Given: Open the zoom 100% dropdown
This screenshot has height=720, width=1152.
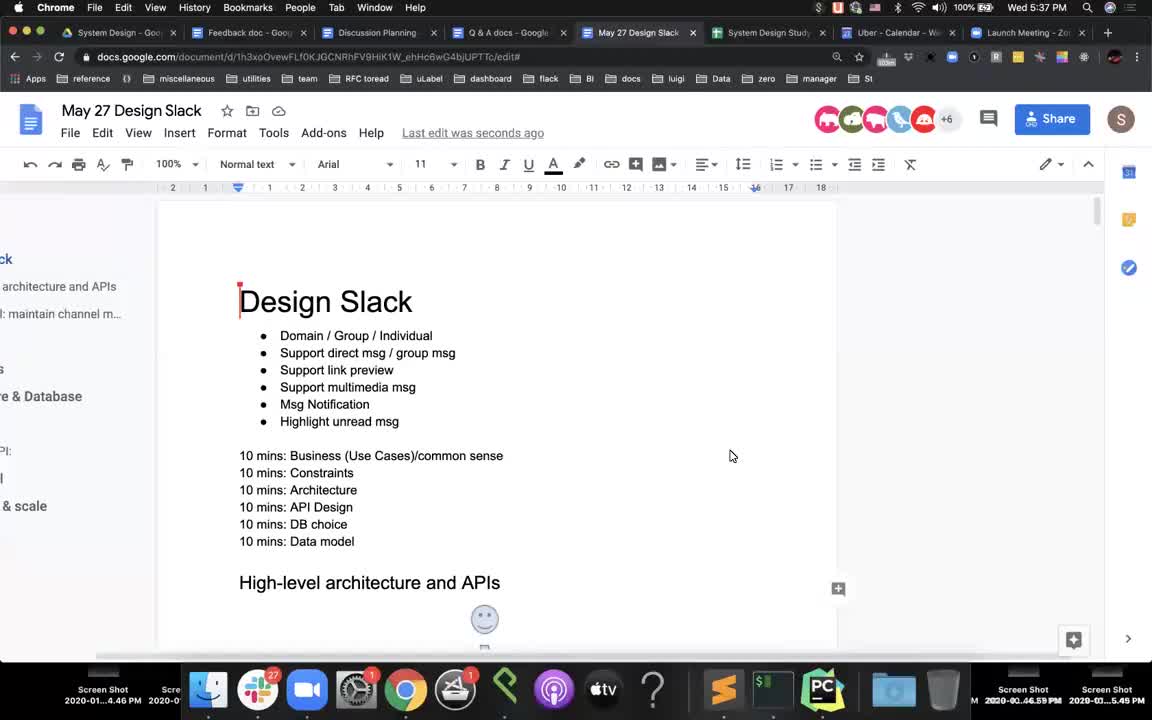Looking at the screenshot, I should tap(177, 165).
